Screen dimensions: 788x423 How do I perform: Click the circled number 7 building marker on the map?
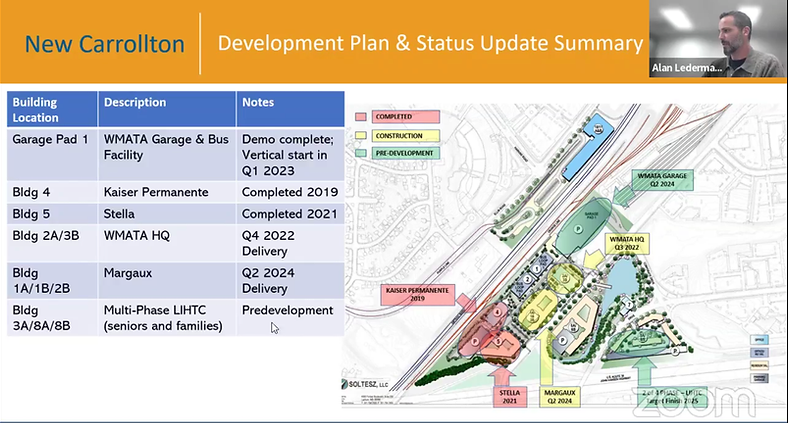point(629,305)
